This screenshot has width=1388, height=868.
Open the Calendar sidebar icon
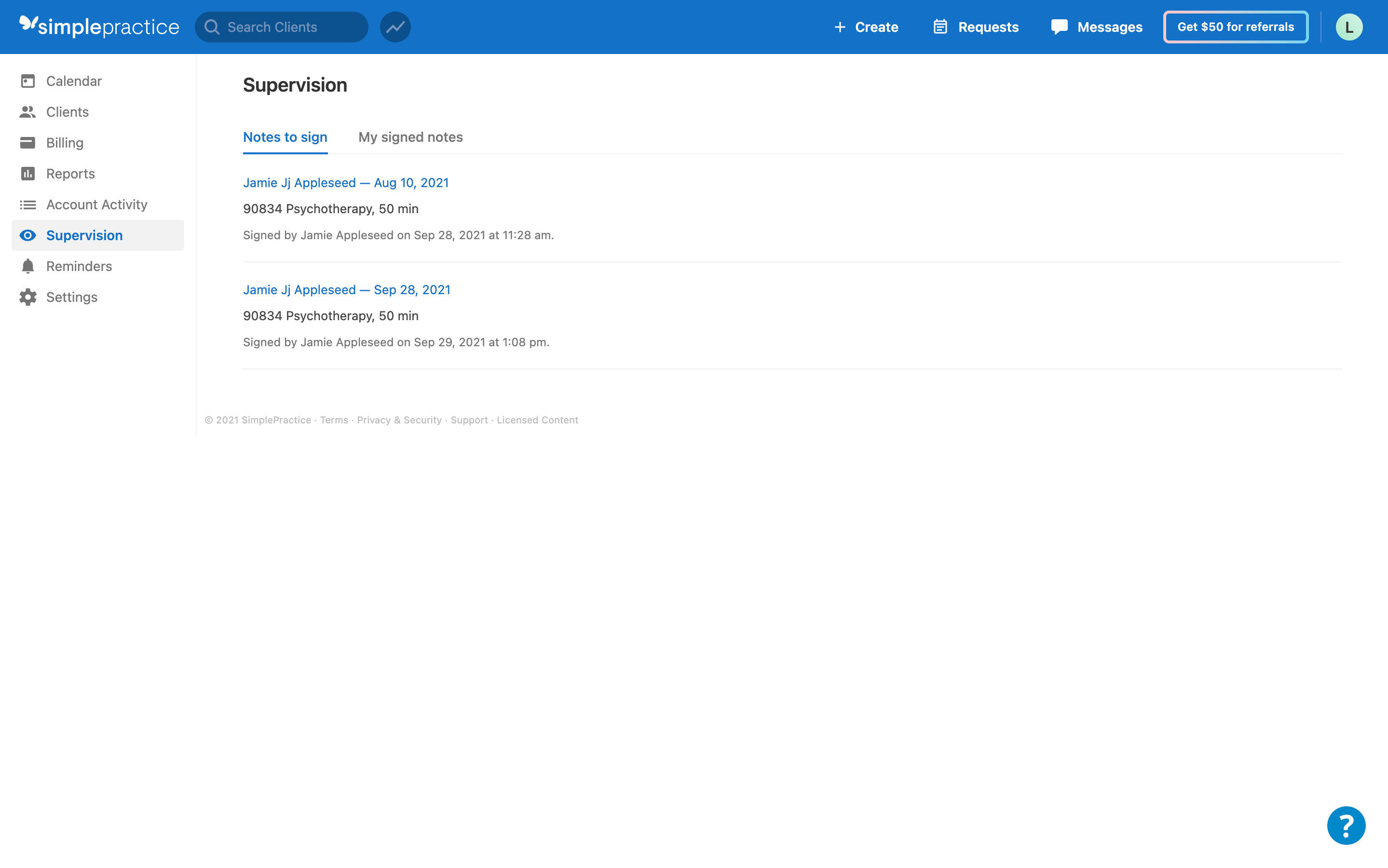(x=28, y=81)
